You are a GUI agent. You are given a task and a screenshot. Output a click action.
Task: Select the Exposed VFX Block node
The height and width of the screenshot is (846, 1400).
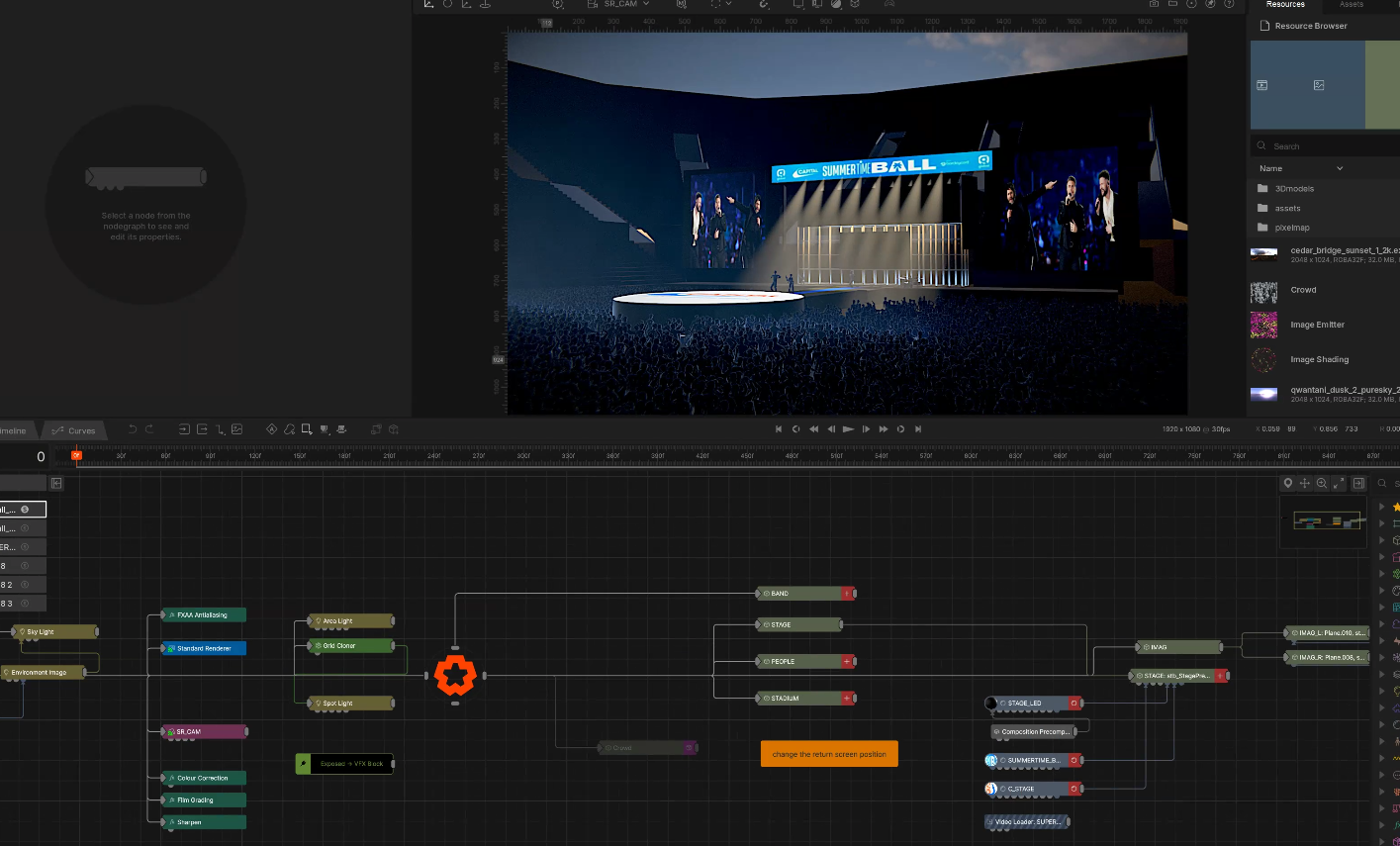point(344,764)
